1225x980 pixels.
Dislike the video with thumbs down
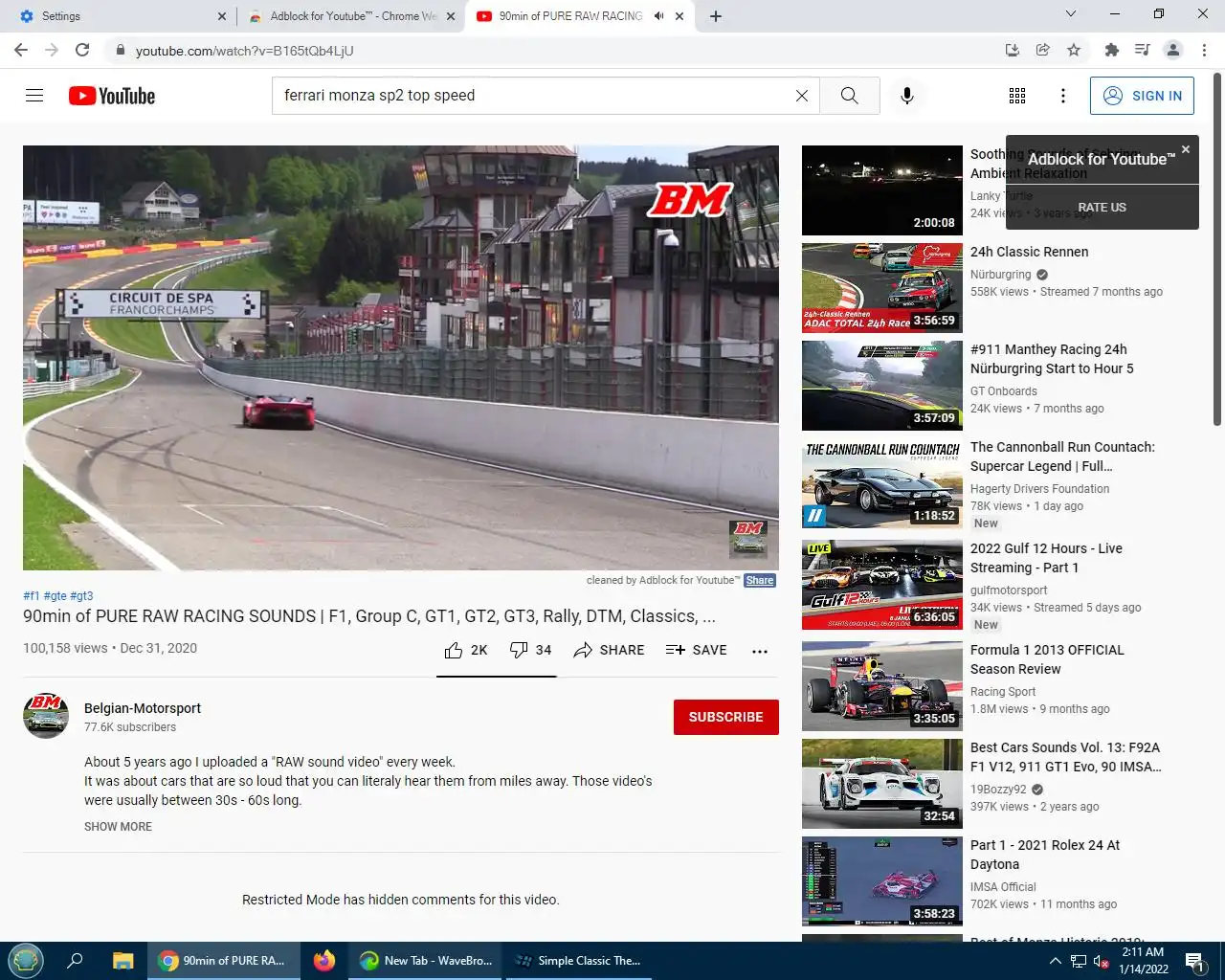point(530,650)
